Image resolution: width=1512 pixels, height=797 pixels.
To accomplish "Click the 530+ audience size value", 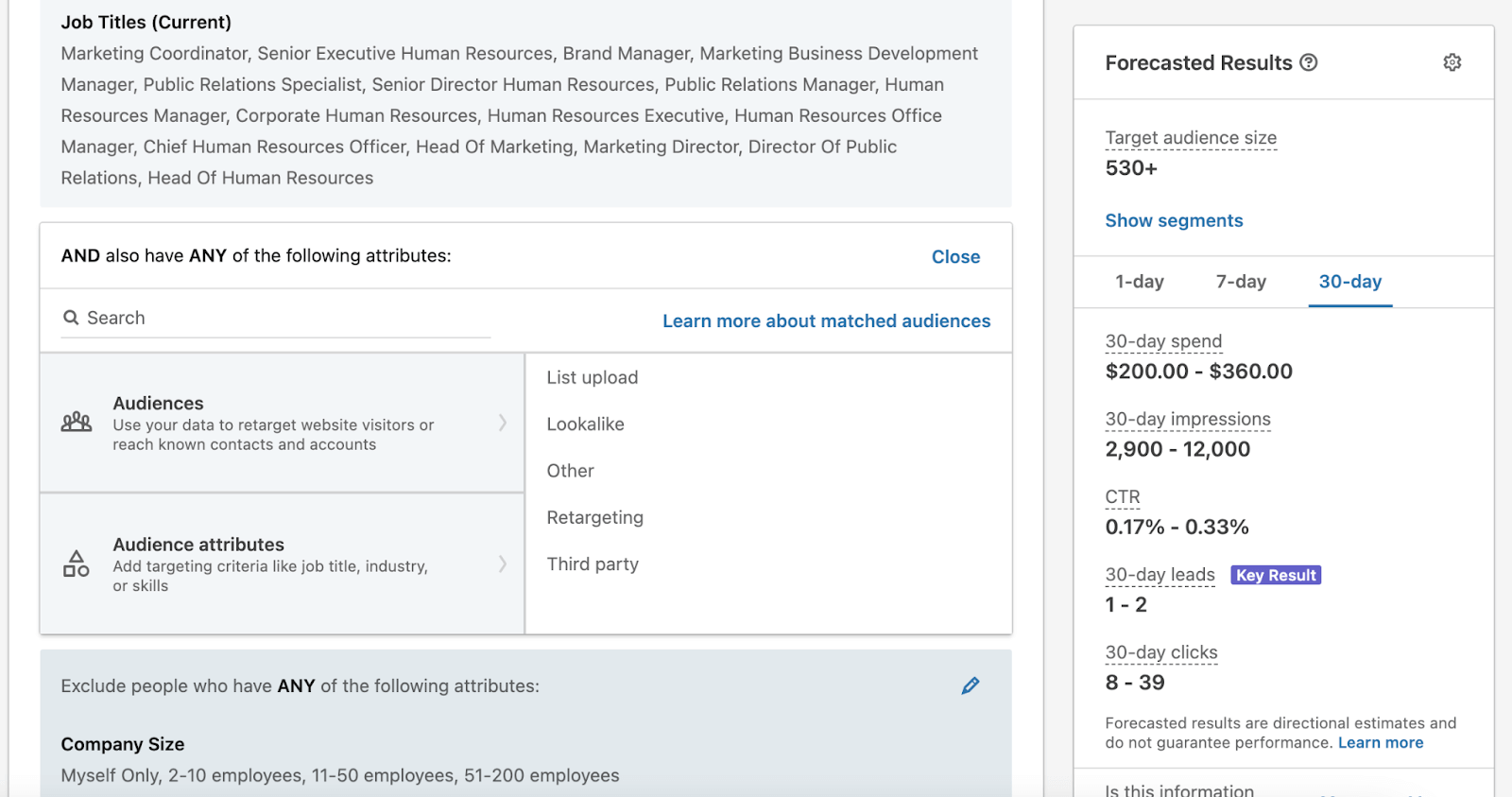I will [1131, 168].
